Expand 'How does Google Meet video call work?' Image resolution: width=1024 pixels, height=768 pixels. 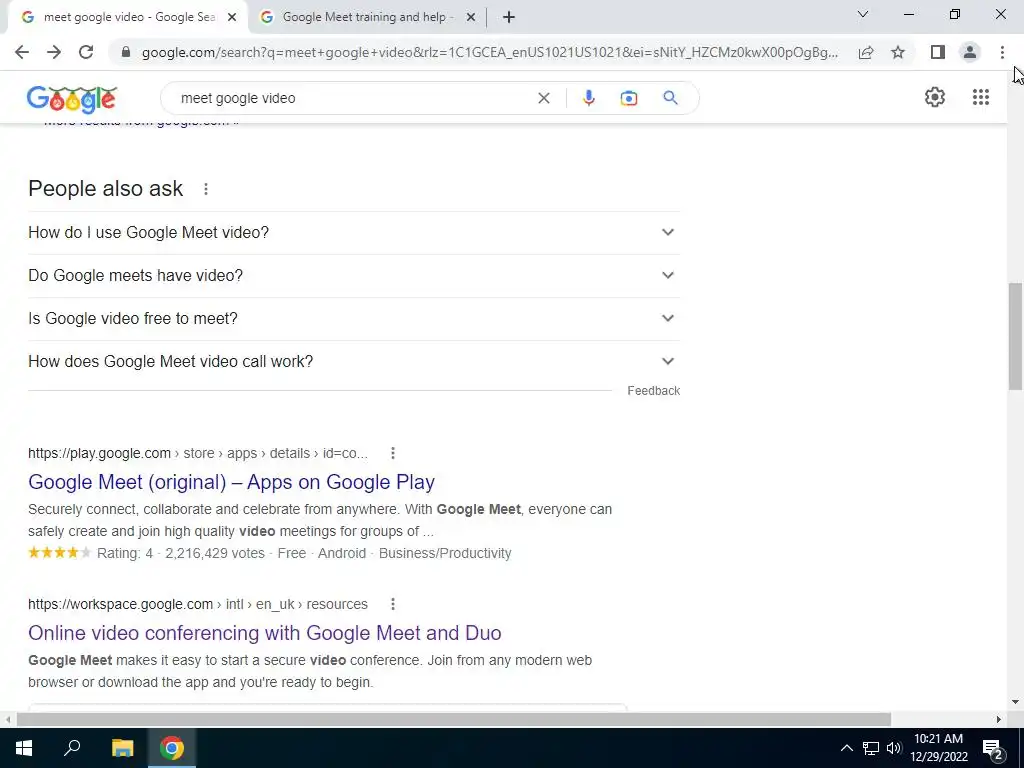pyautogui.click(x=354, y=362)
